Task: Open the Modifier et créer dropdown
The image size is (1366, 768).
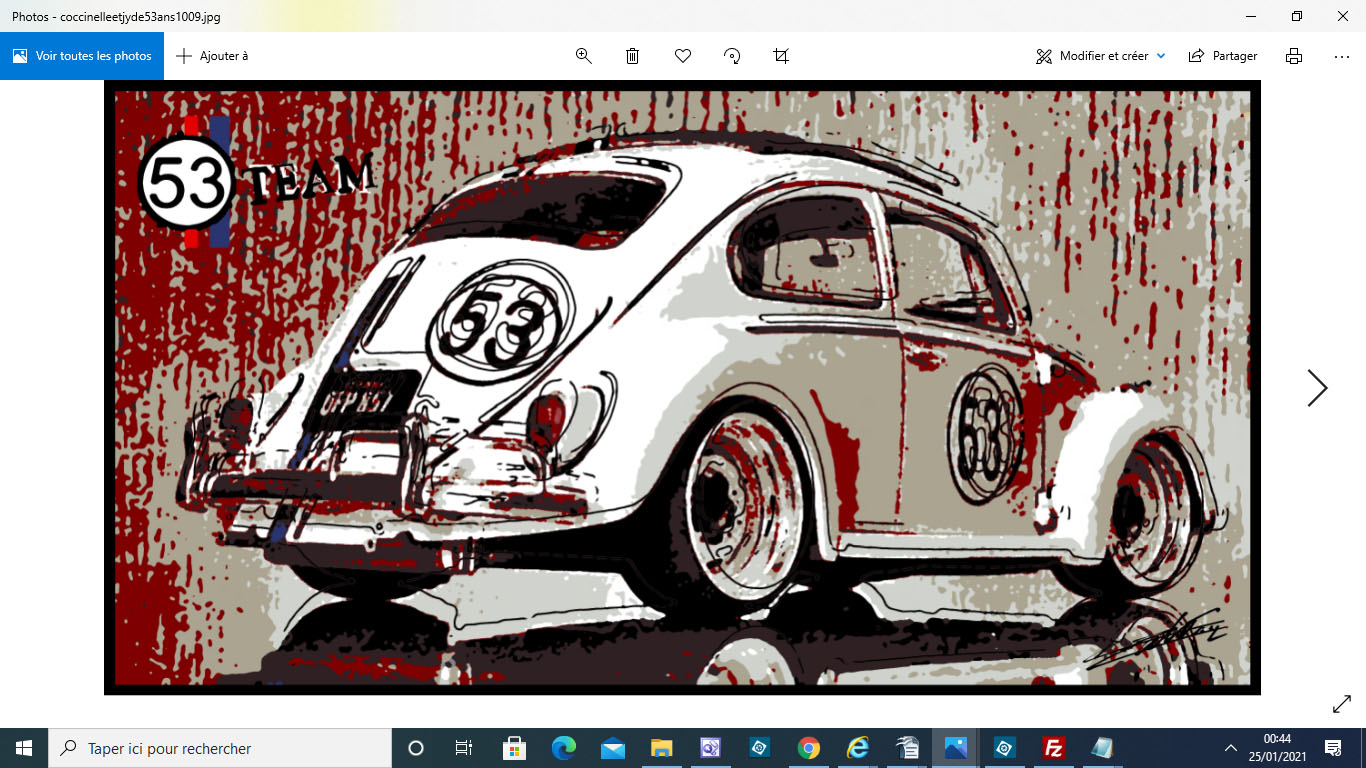Action: pos(1101,56)
